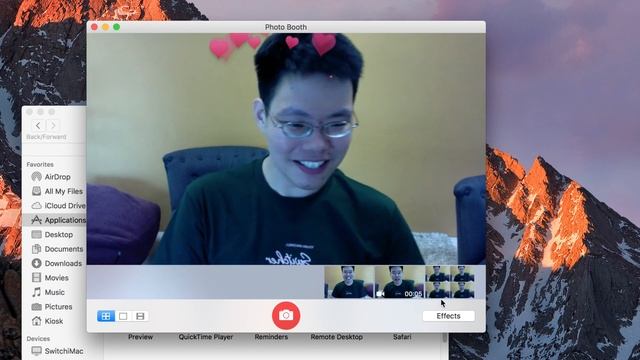Select single still photo mode icon
The height and width of the screenshot is (360, 640).
[123, 316]
